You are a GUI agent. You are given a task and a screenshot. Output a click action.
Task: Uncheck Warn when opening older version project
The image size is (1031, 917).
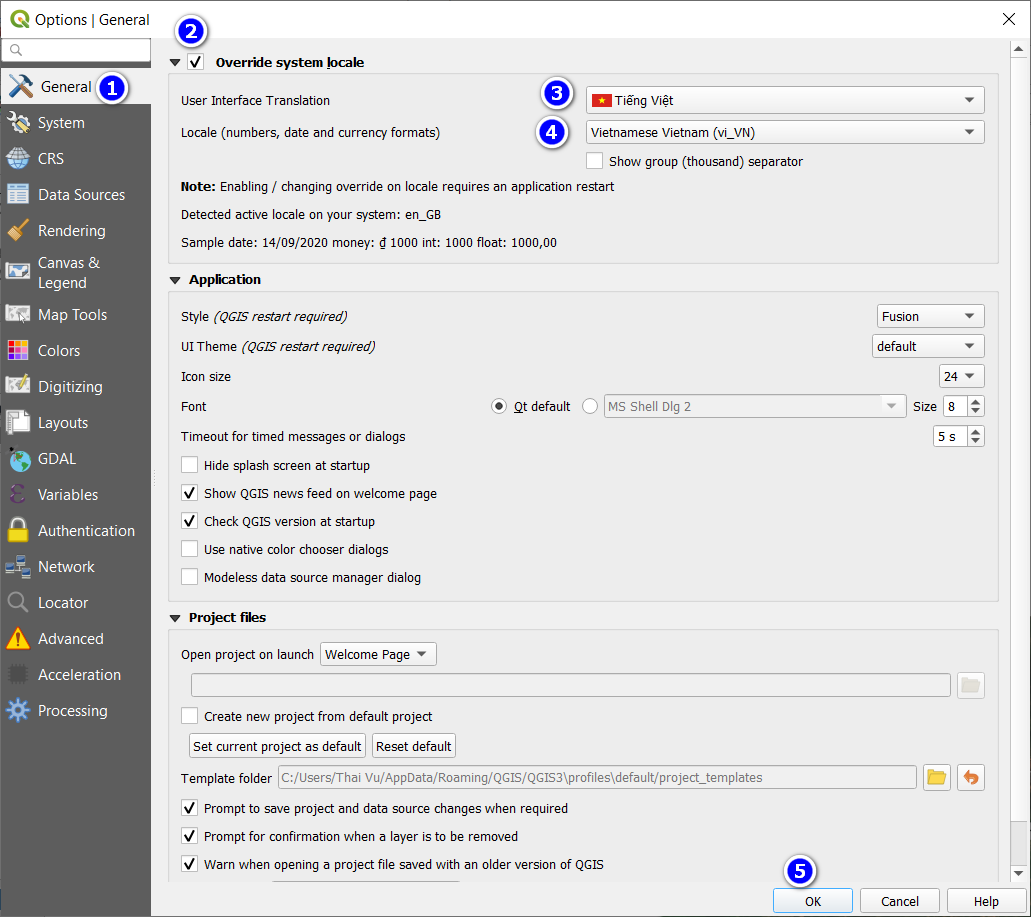click(x=189, y=864)
